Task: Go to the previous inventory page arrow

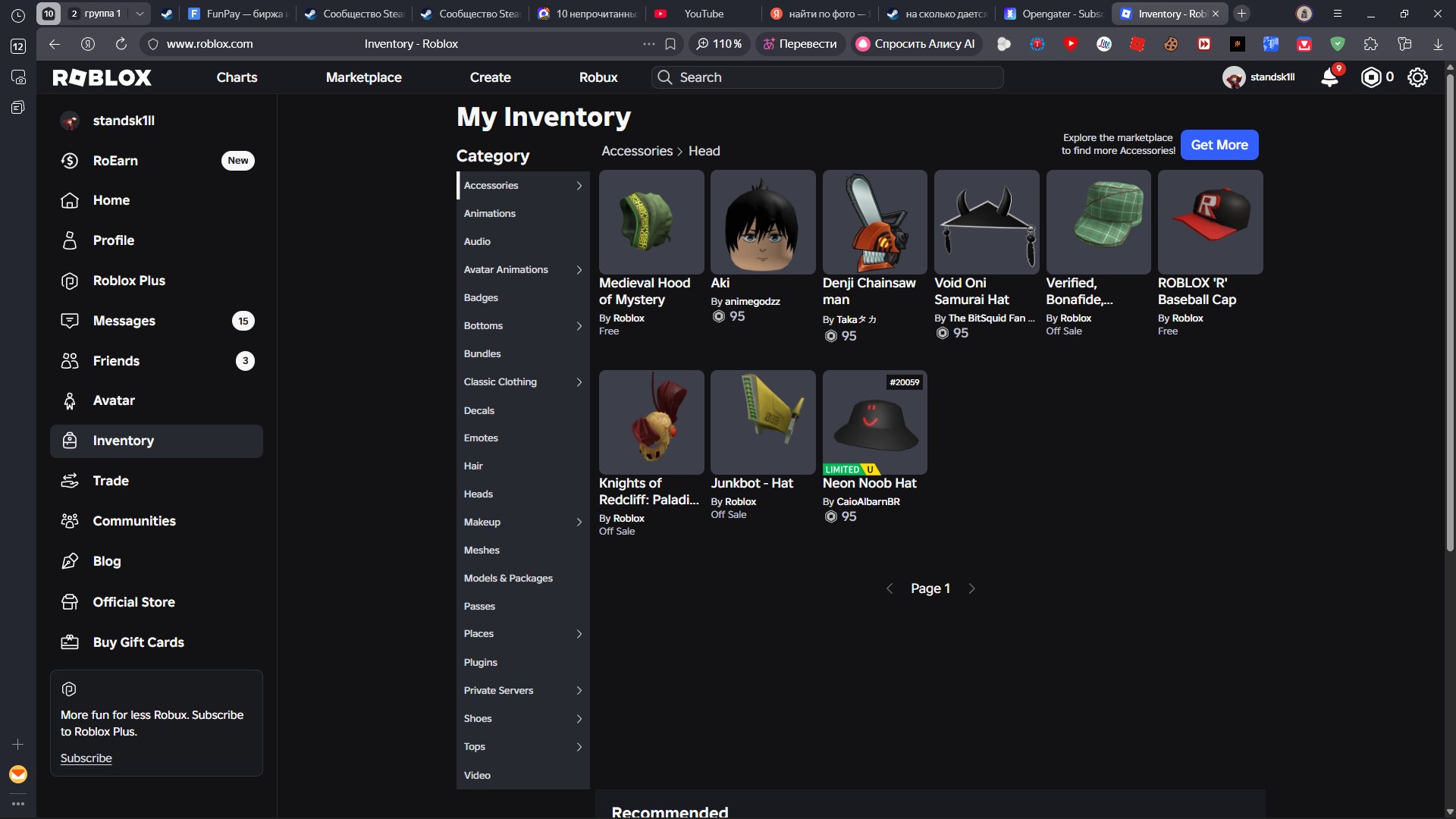Action: [x=890, y=588]
